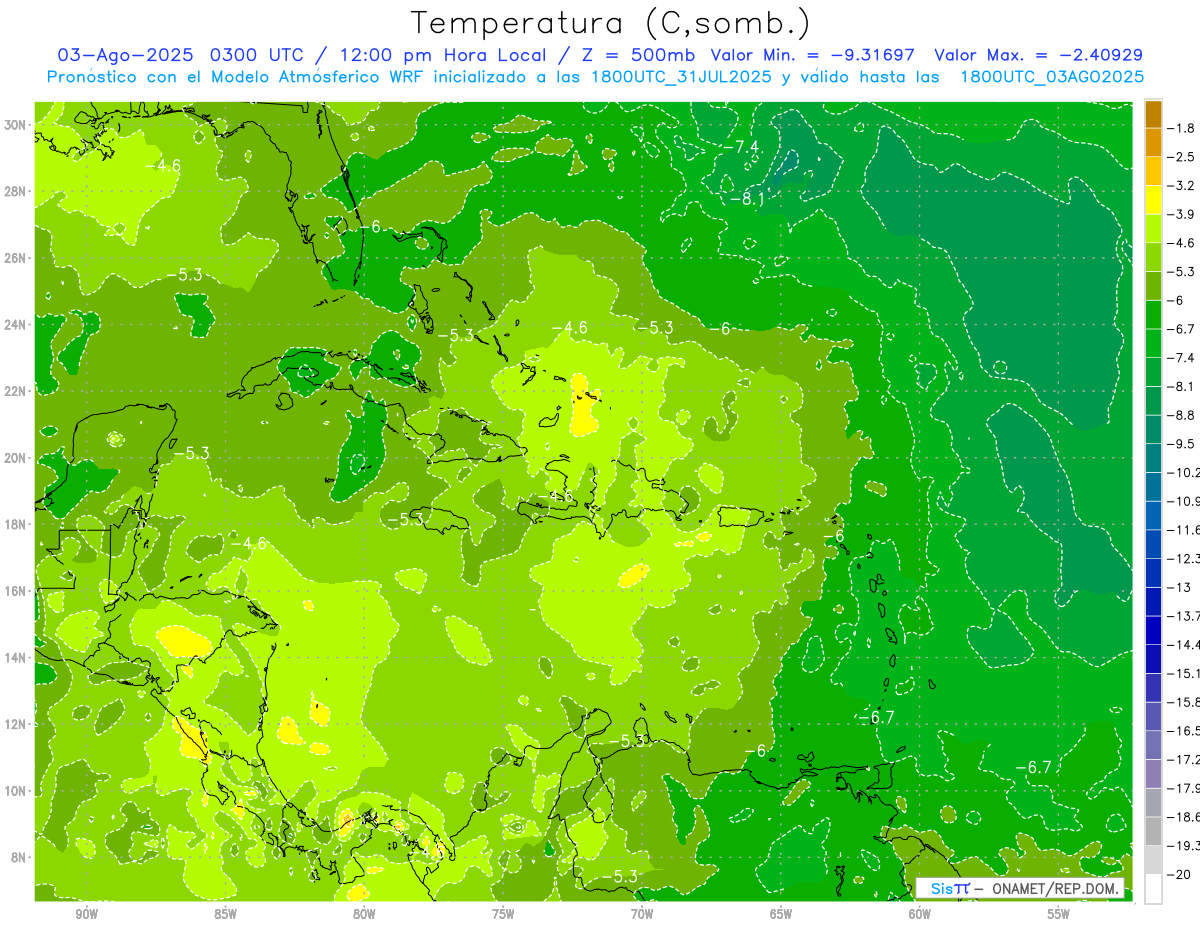Click the 26N latitude axis label
The width and height of the screenshot is (1200, 927).
[x=16, y=258]
